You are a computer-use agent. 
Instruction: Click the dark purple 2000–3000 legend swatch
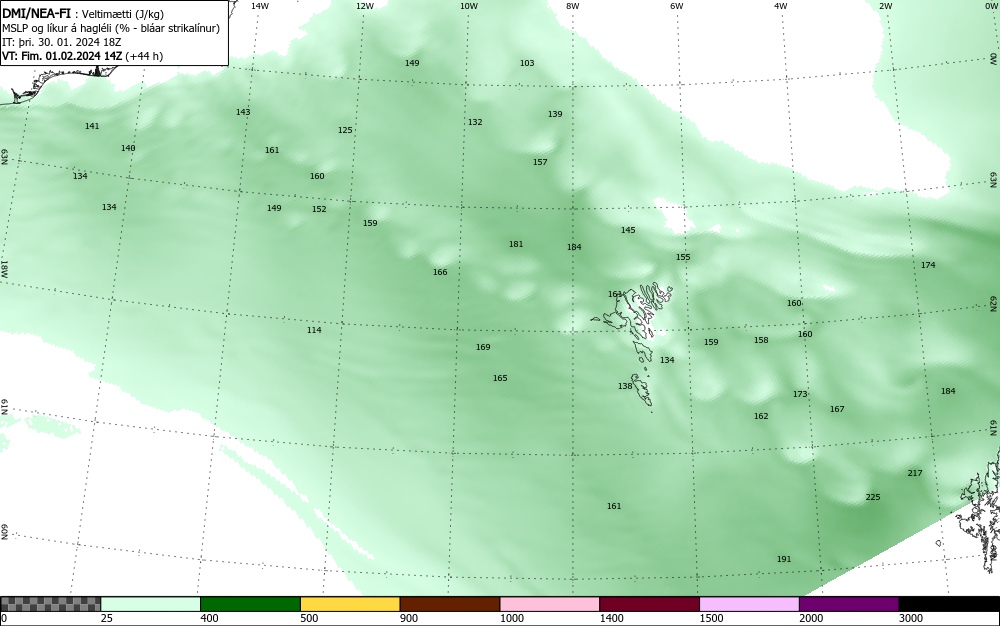[x=849, y=604]
